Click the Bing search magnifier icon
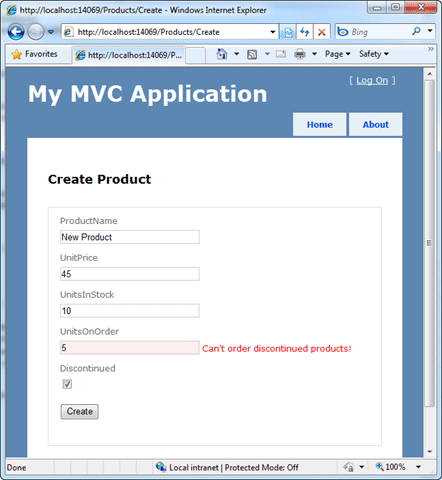Screen dimensions: 442x480 tap(416, 32)
